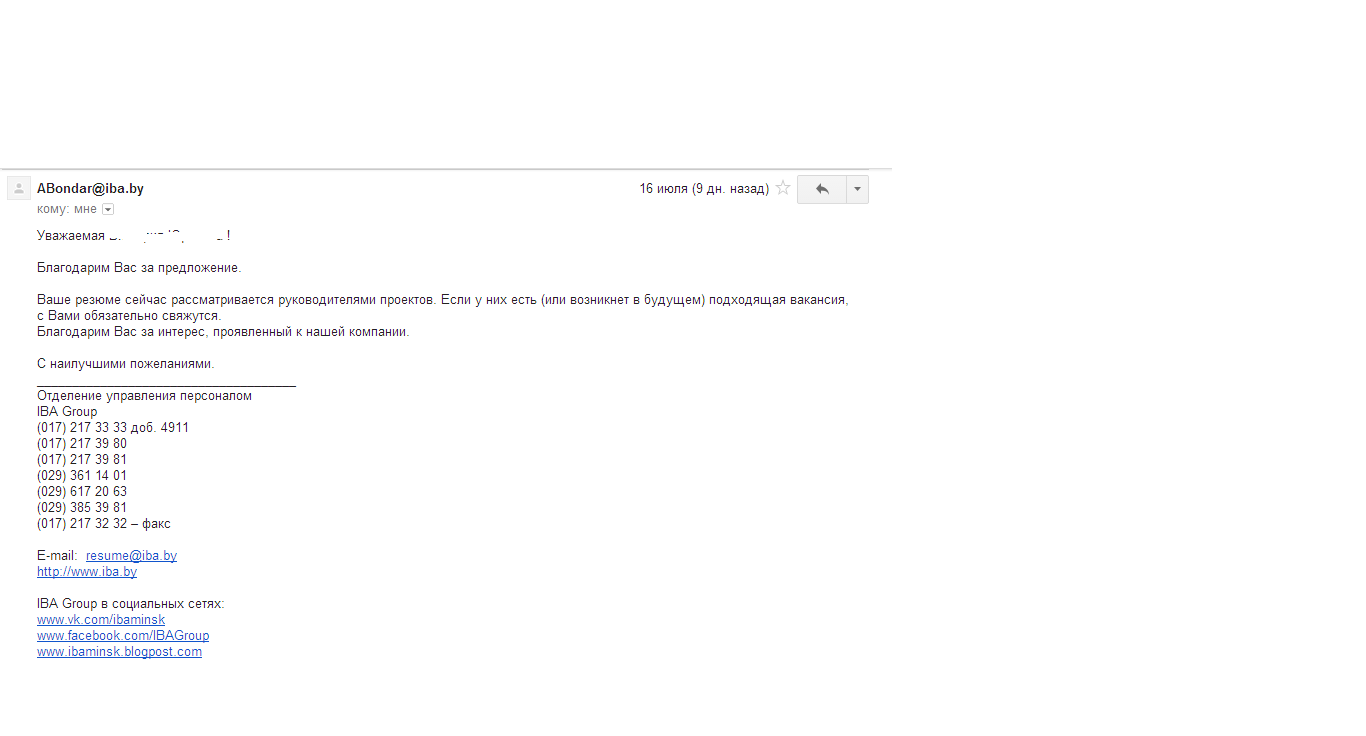The width and height of the screenshot is (1366, 736).
Task: Open the http://www.iba.by link
Action: pos(87,571)
